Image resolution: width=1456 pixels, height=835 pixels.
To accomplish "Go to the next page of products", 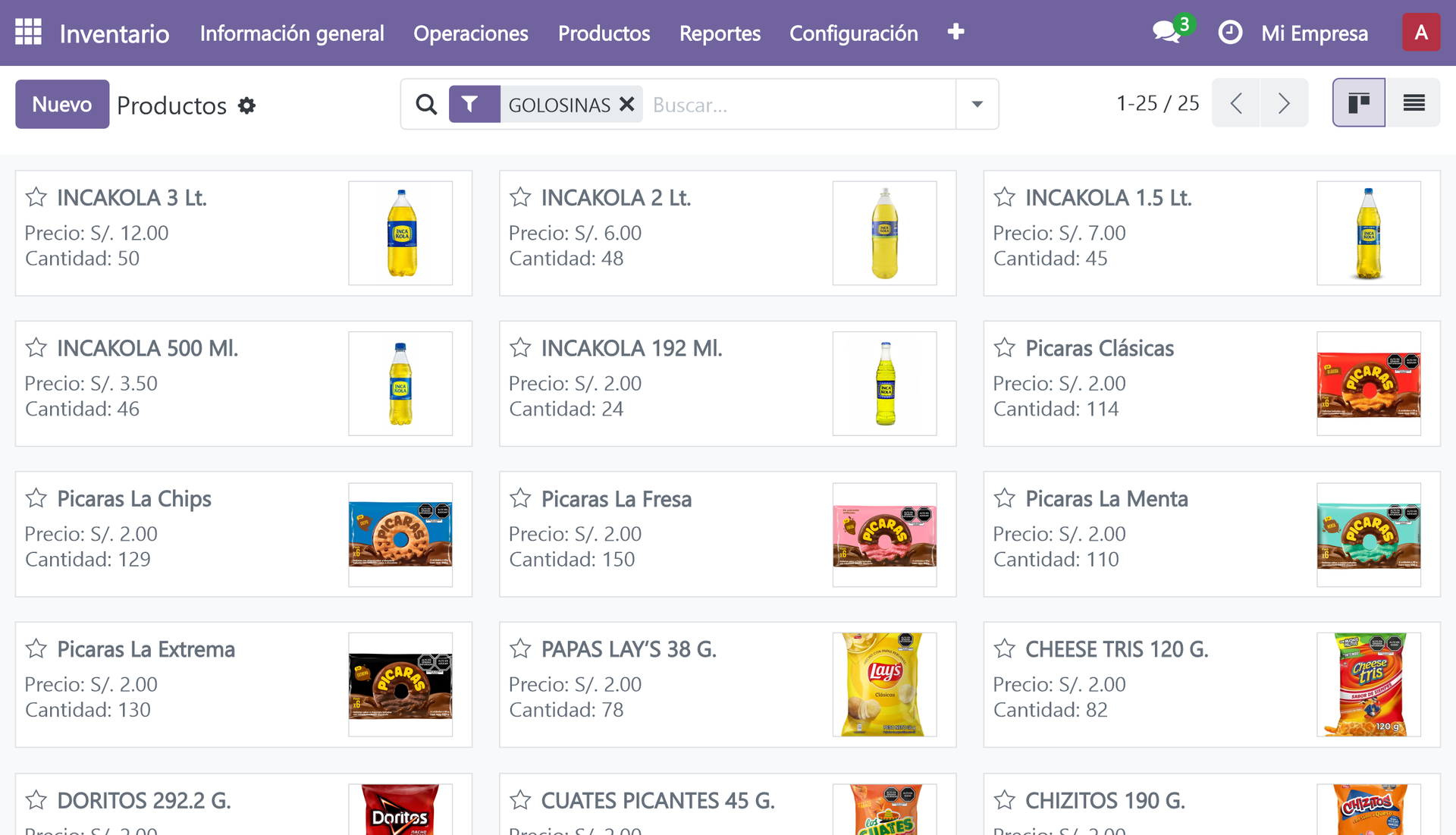I will tap(1284, 103).
